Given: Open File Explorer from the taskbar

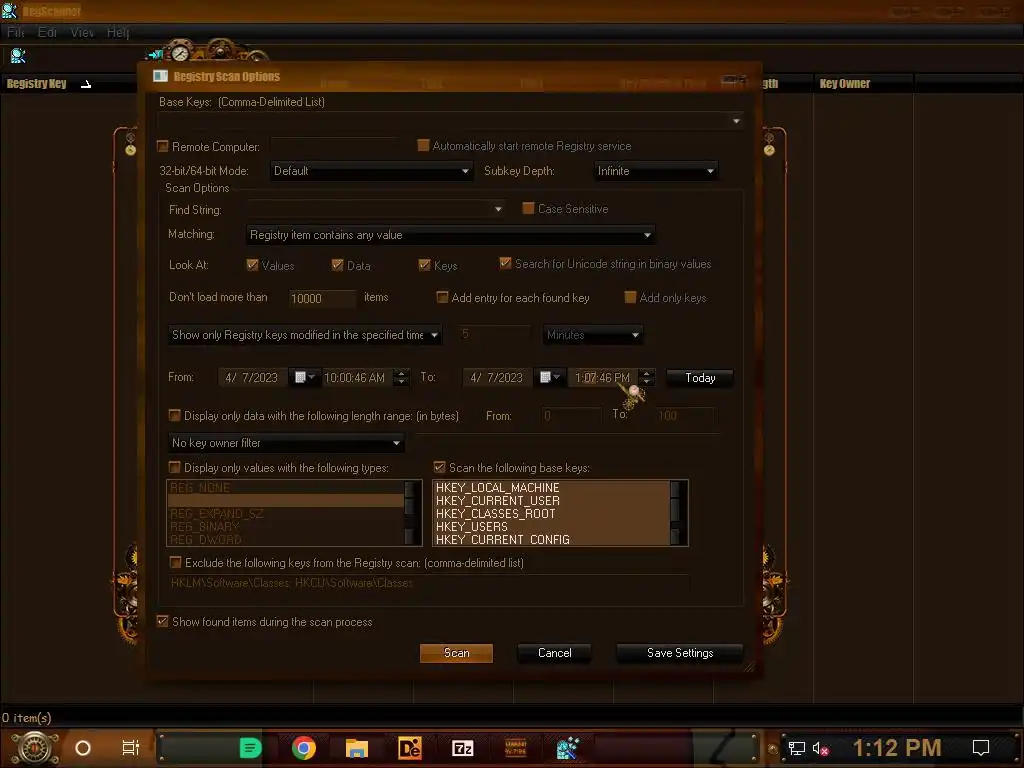Looking at the screenshot, I should [x=357, y=748].
